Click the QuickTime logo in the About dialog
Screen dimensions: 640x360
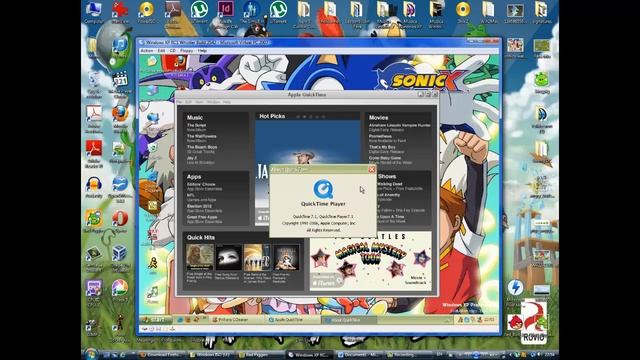323,189
